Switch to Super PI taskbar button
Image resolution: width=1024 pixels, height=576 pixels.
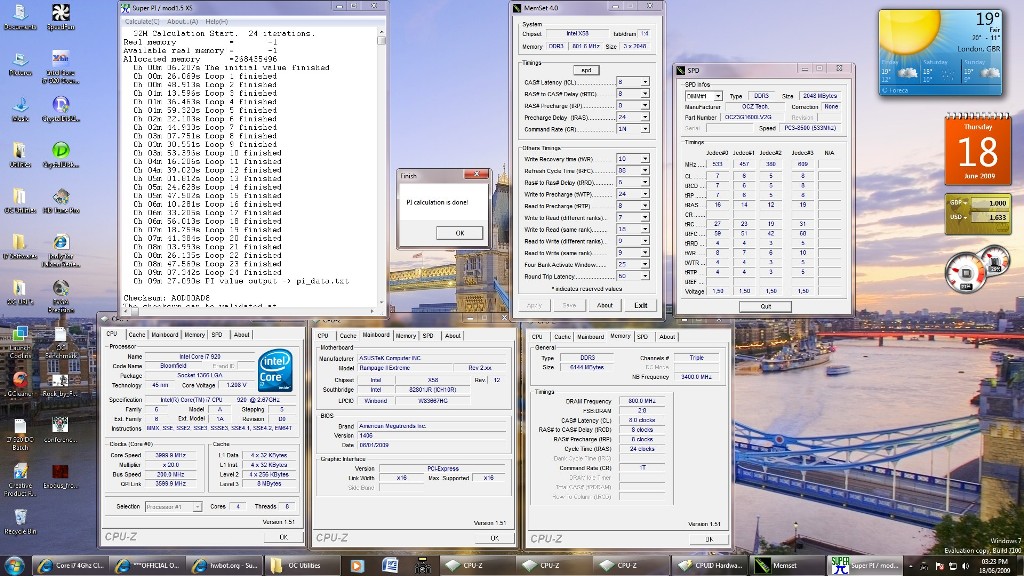click(x=864, y=566)
